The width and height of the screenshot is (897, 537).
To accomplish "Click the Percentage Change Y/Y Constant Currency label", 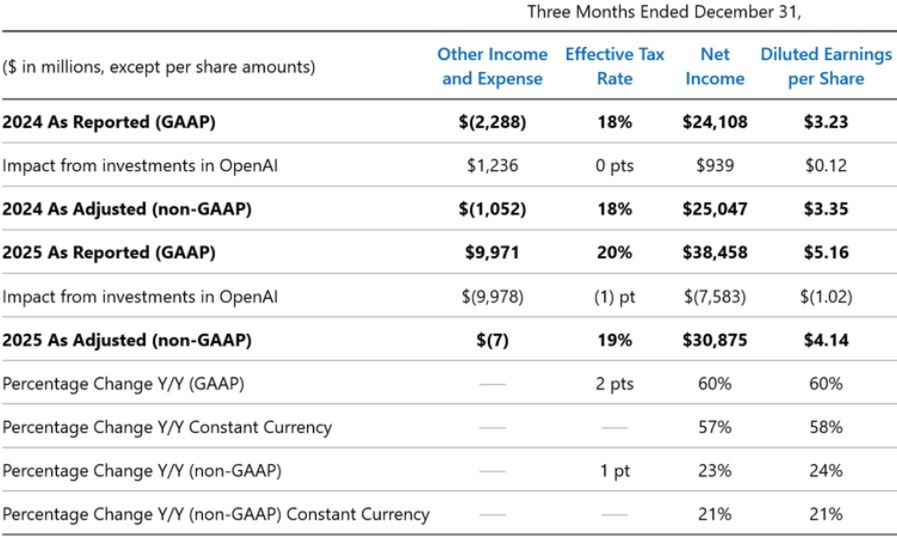I will 167,427.
